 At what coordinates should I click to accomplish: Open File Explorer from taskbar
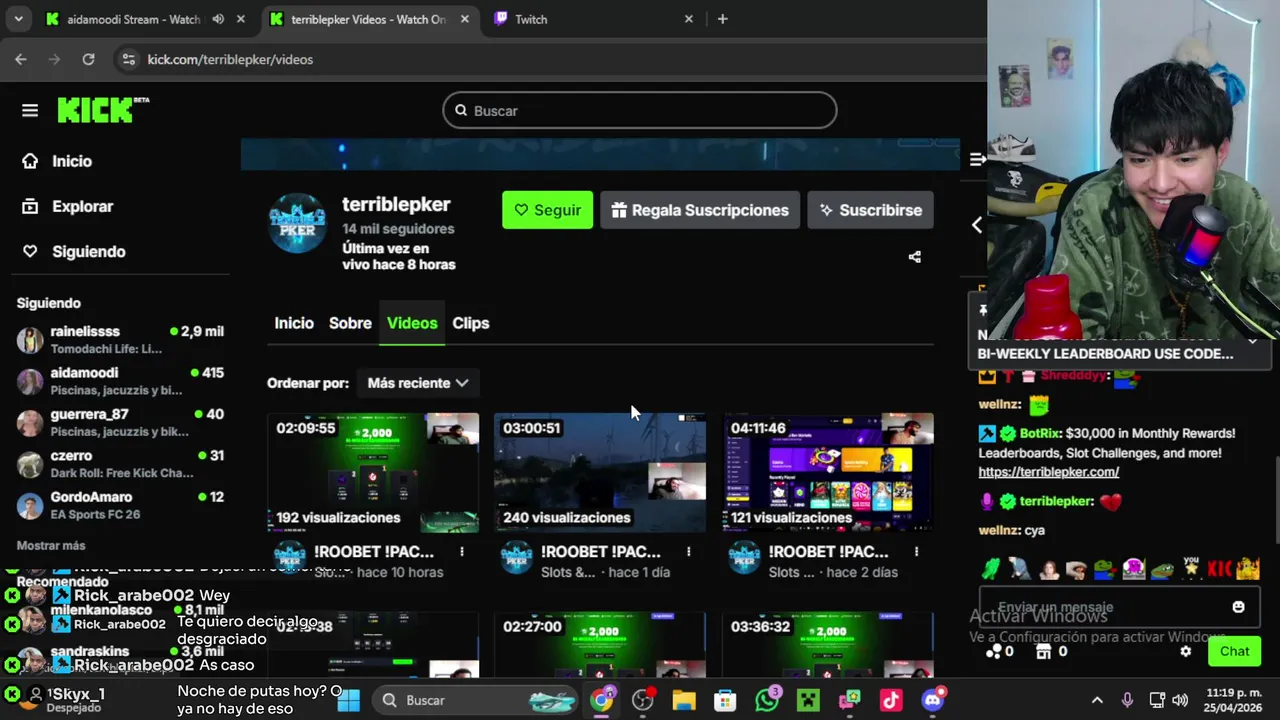[x=684, y=700]
